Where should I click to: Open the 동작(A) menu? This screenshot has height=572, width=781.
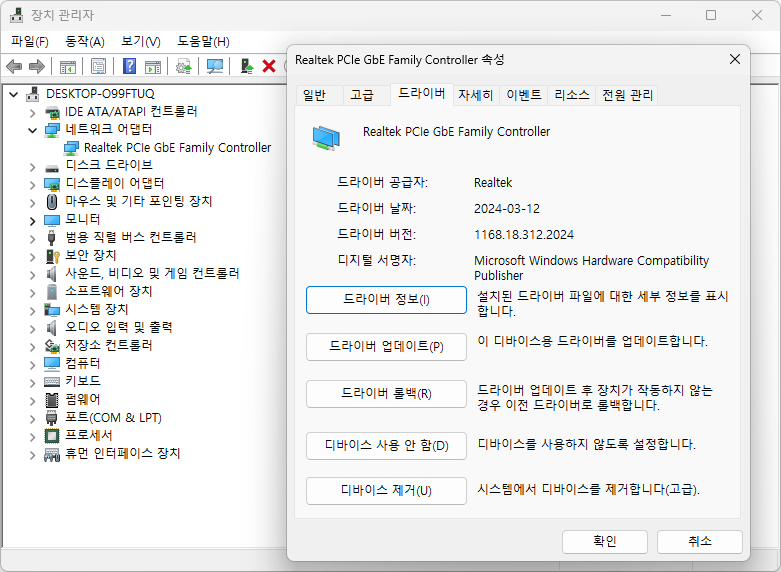[85, 41]
